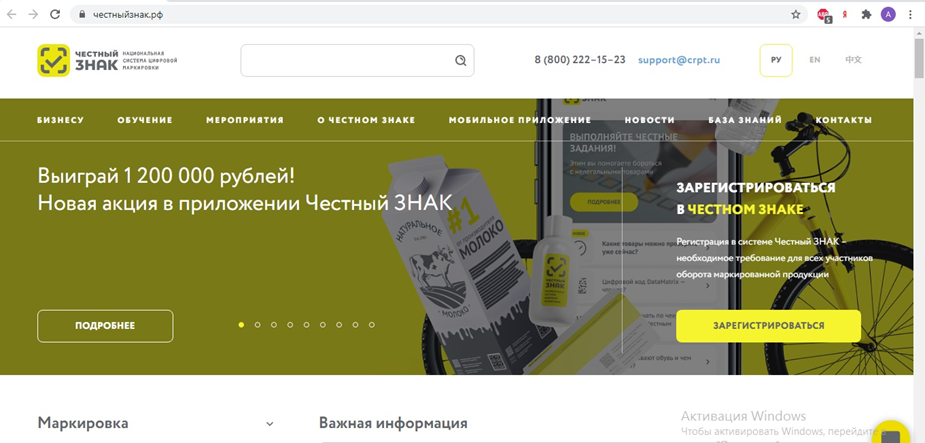Open the ОБУЧЕНИЕ navigation menu

click(145, 120)
